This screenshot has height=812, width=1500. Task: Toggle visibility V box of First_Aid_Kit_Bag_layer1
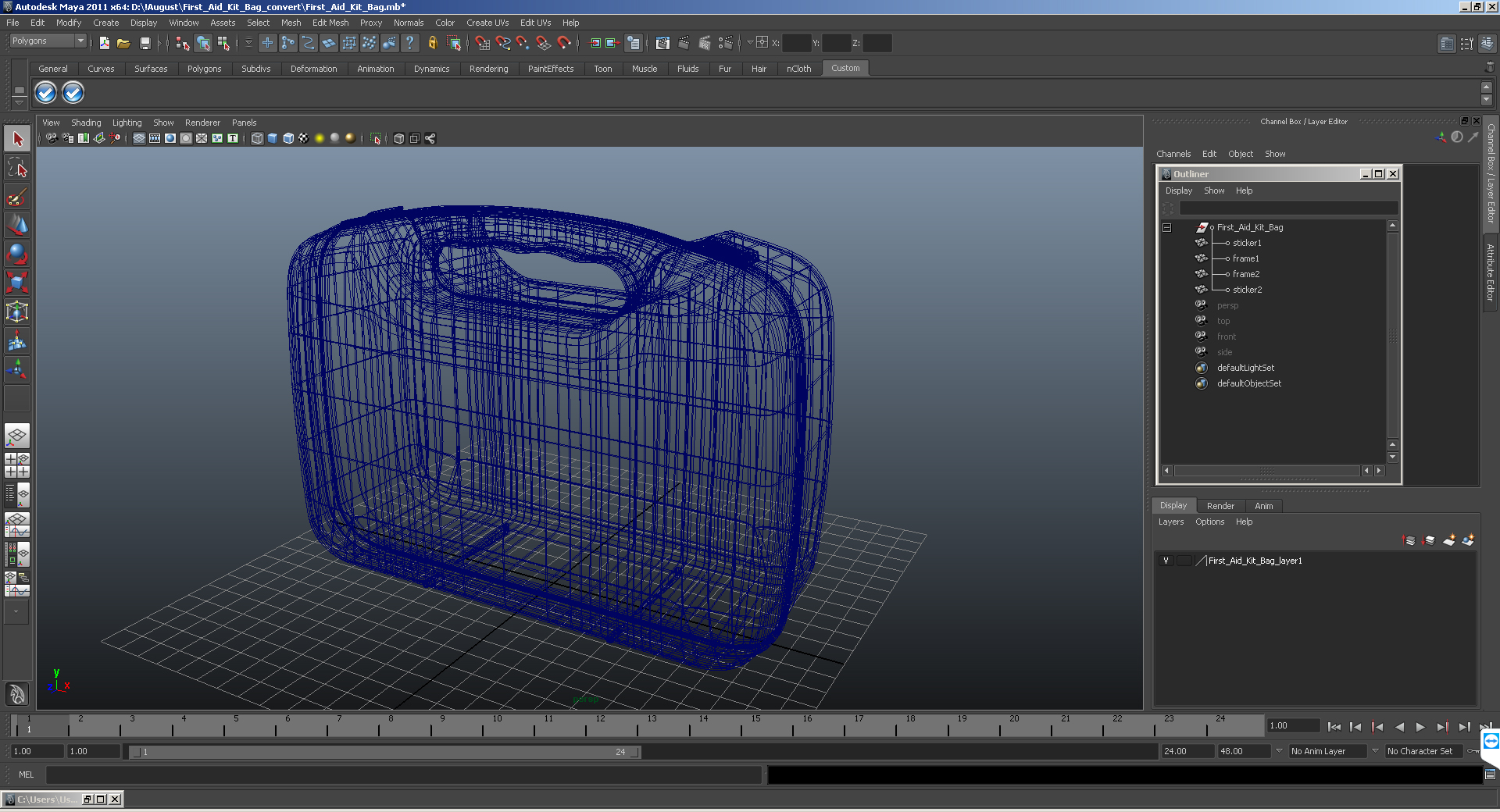[1166, 561]
